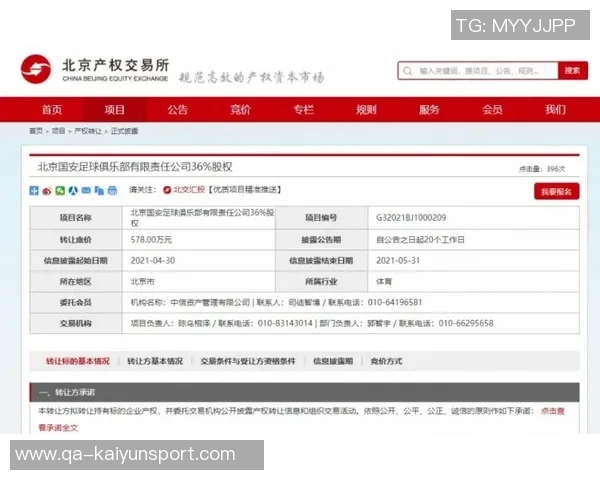Share via the green WeChat icon

60,190
